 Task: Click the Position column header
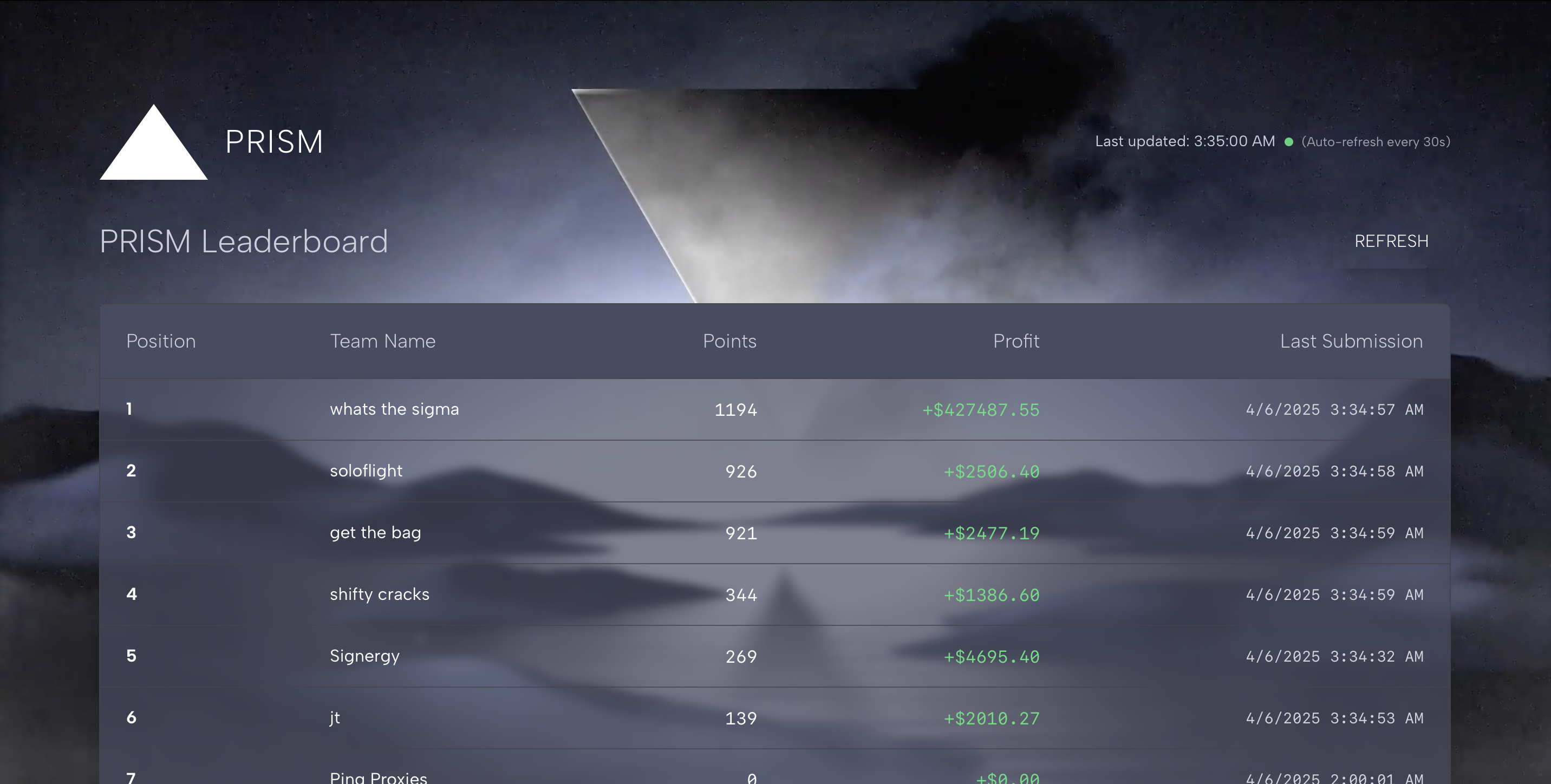coord(161,342)
